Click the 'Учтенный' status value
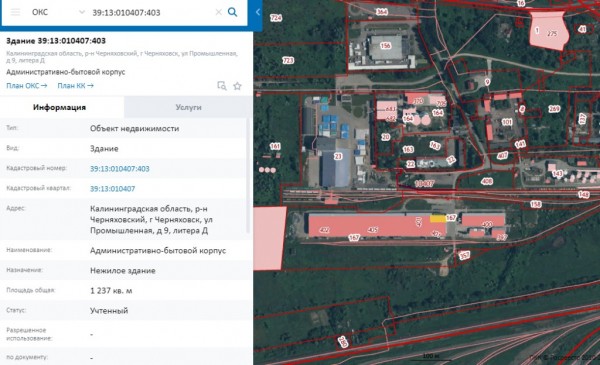600x365 pixels. pos(109,311)
